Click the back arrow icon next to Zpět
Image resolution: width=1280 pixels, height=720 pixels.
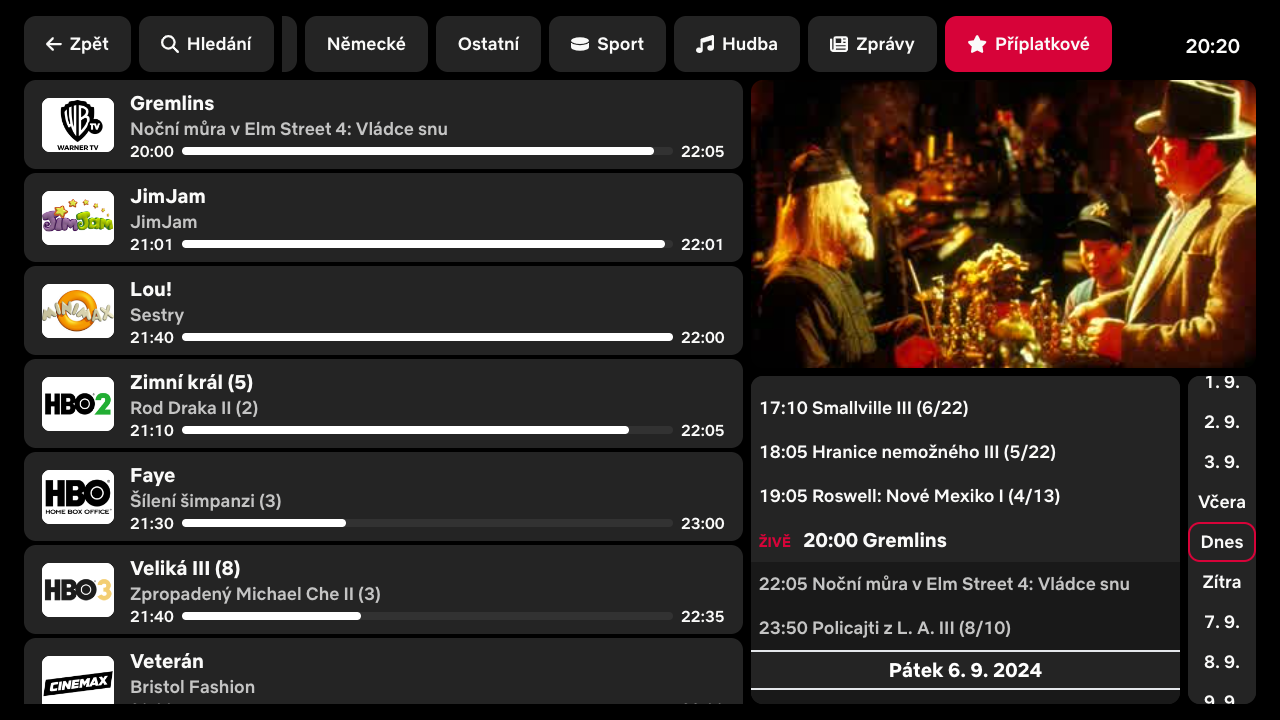[x=54, y=44]
